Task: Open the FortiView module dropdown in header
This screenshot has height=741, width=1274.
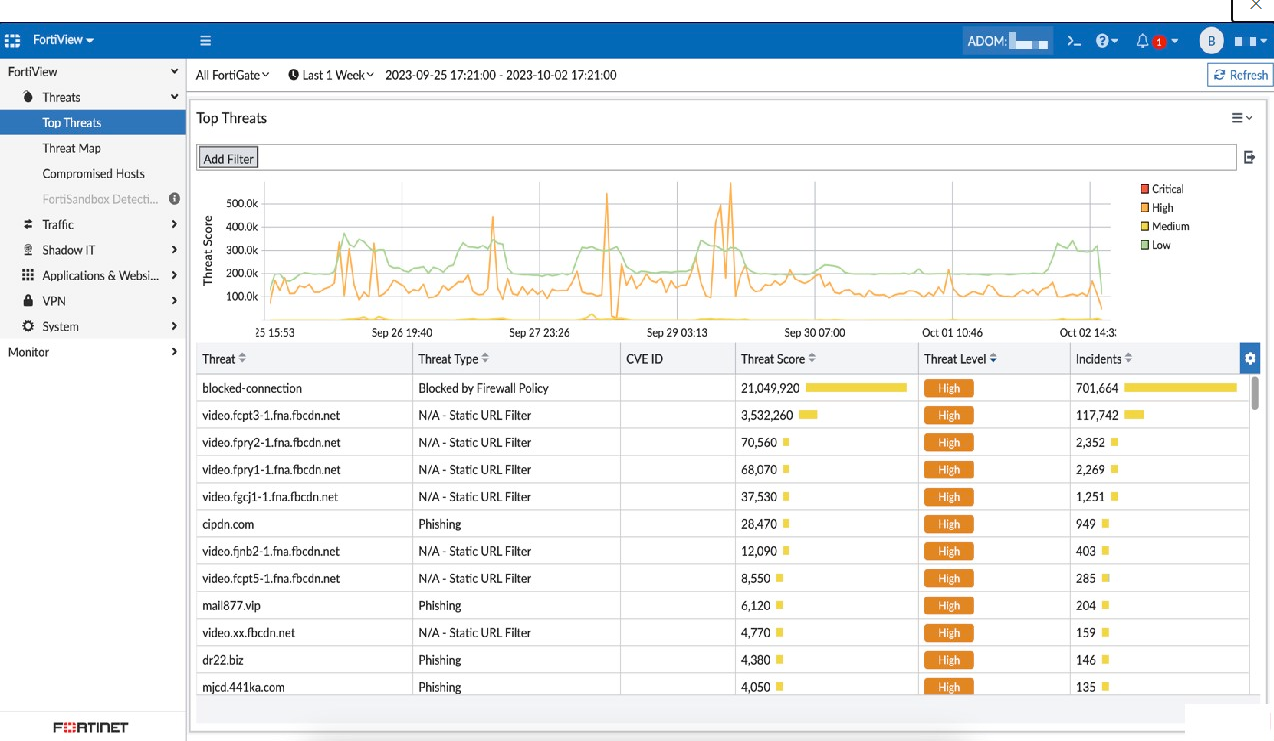Action: [63, 40]
